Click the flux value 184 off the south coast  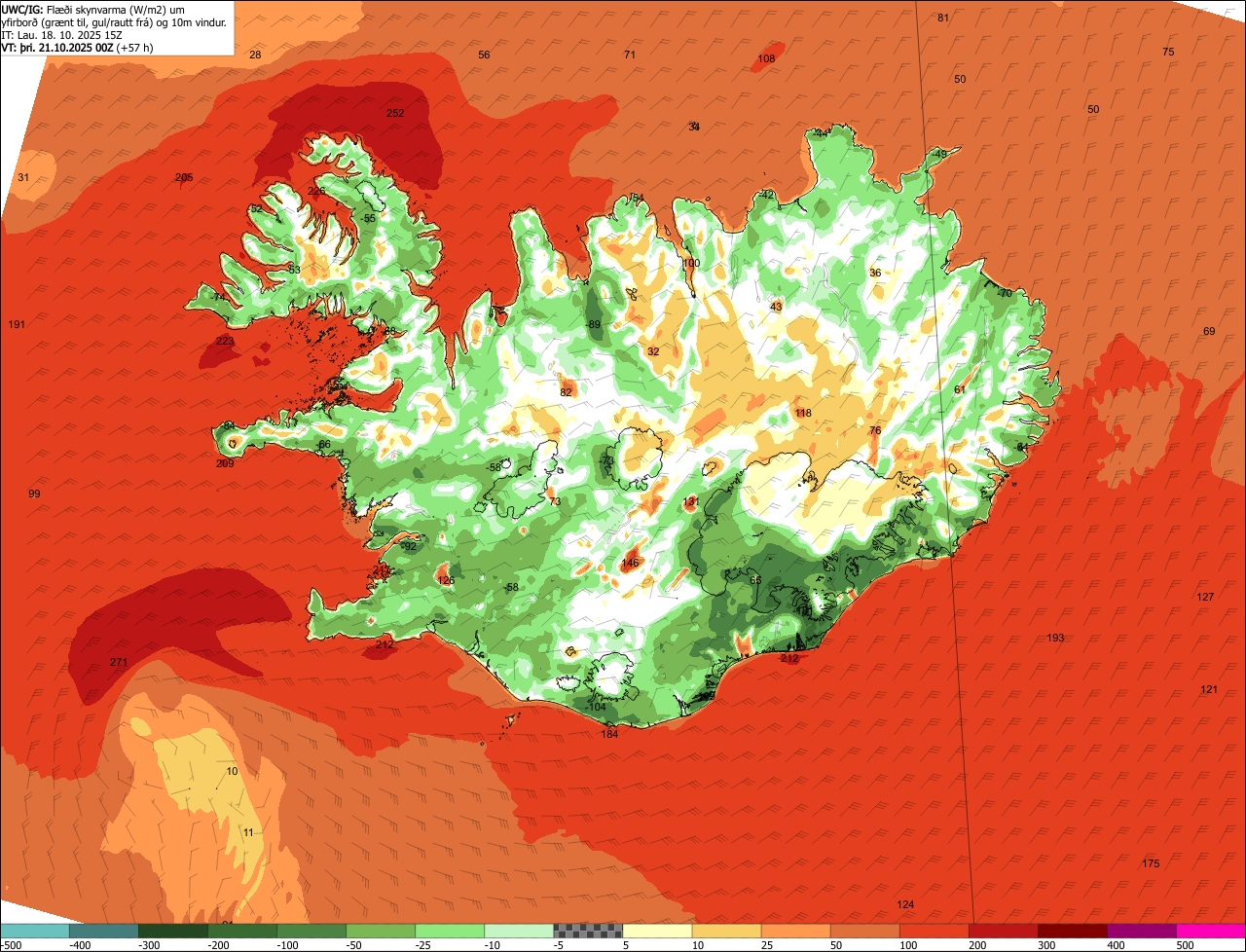click(x=609, y=733)
